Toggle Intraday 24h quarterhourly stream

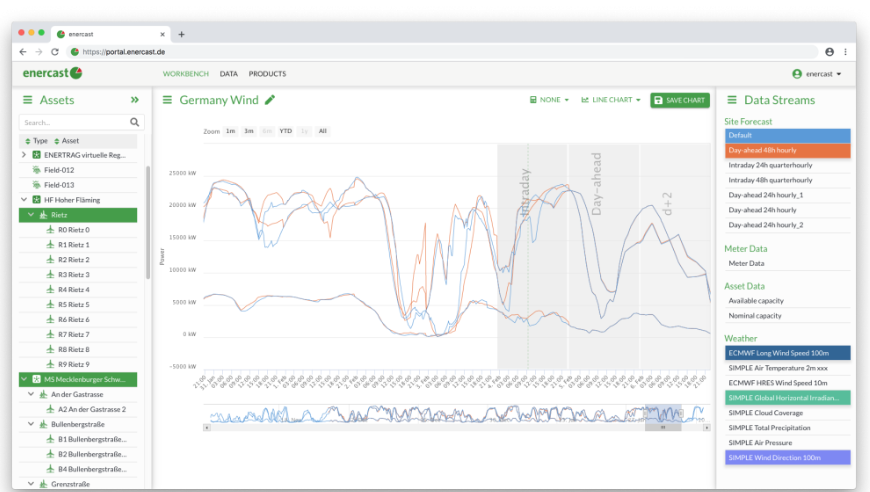click(x=787, y=165)
